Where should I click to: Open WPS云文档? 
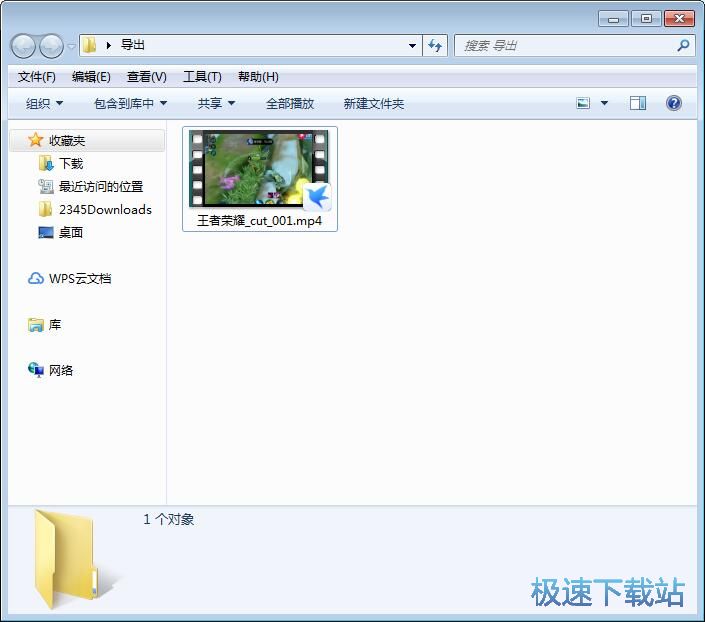click(80, 279)
